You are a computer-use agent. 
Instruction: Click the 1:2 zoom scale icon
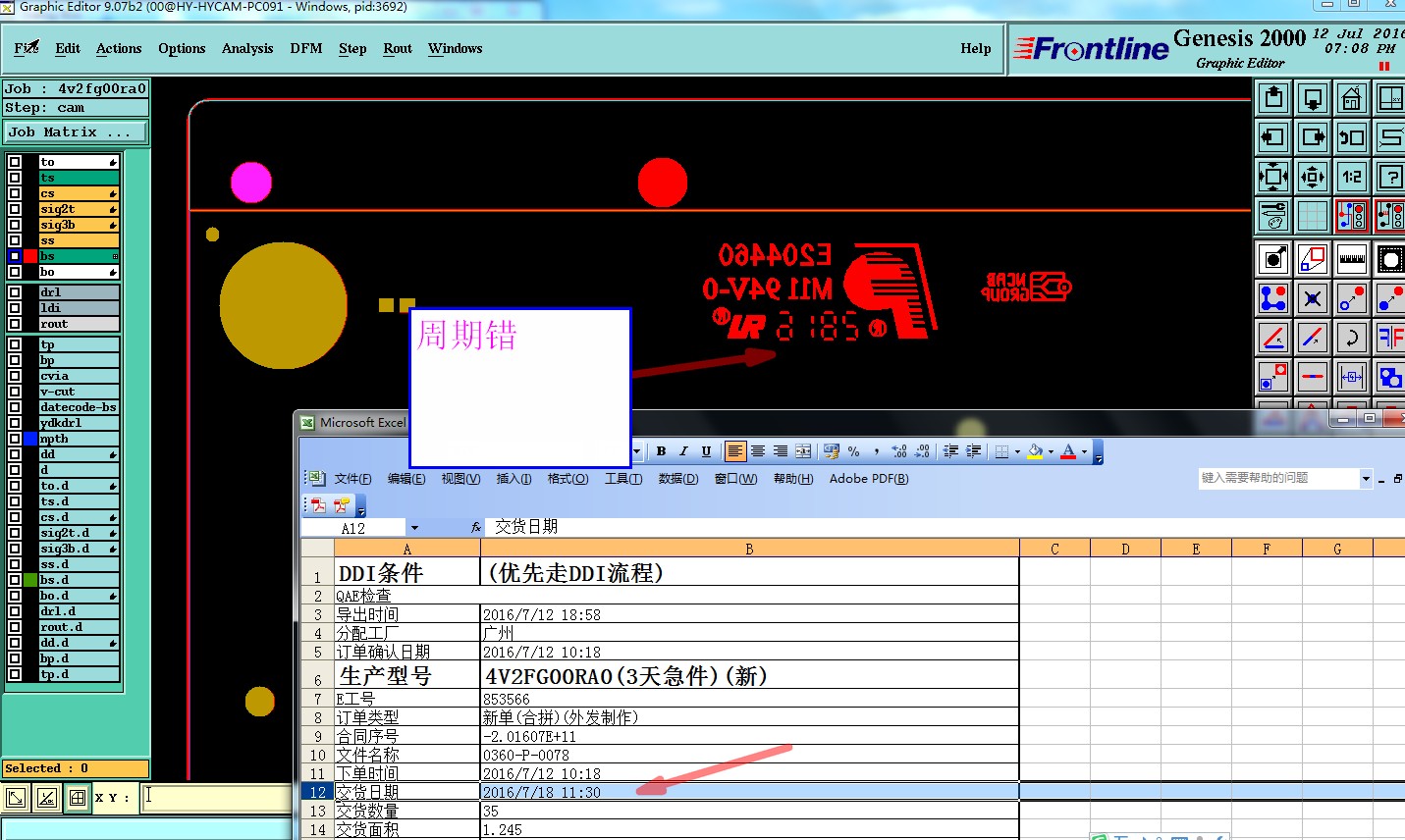1352,177
